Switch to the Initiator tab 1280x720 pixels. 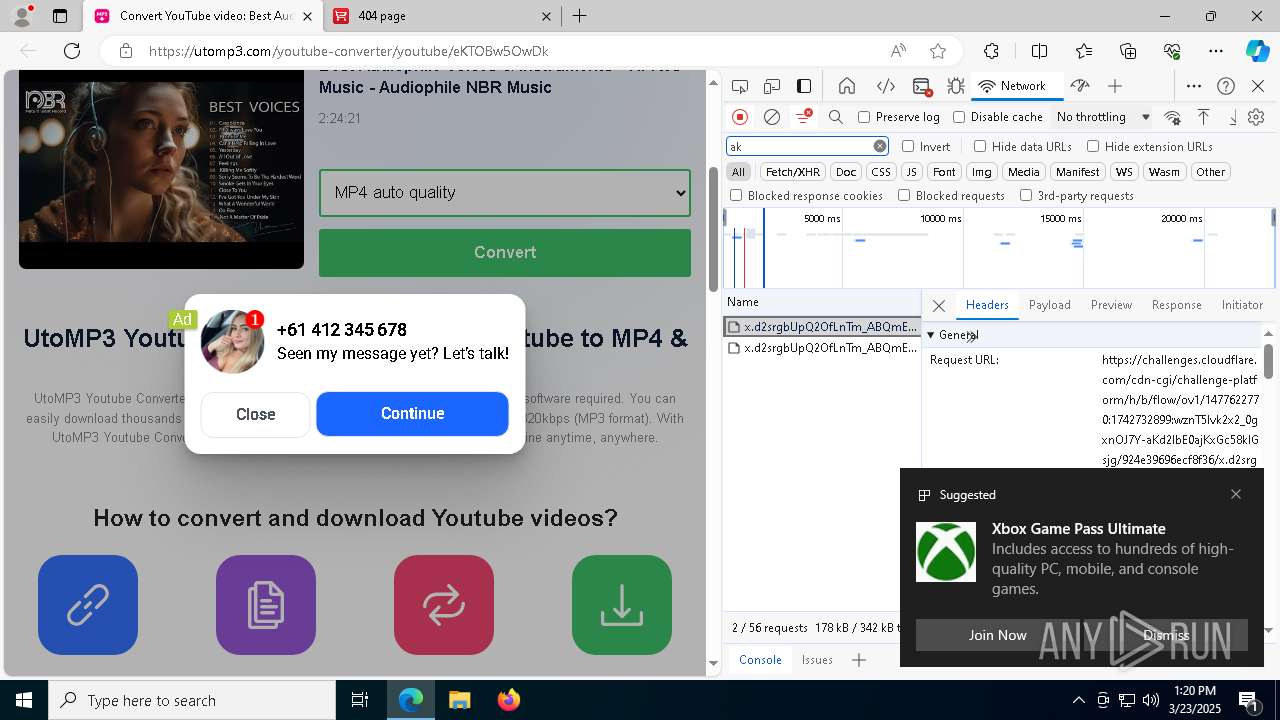1242,305
